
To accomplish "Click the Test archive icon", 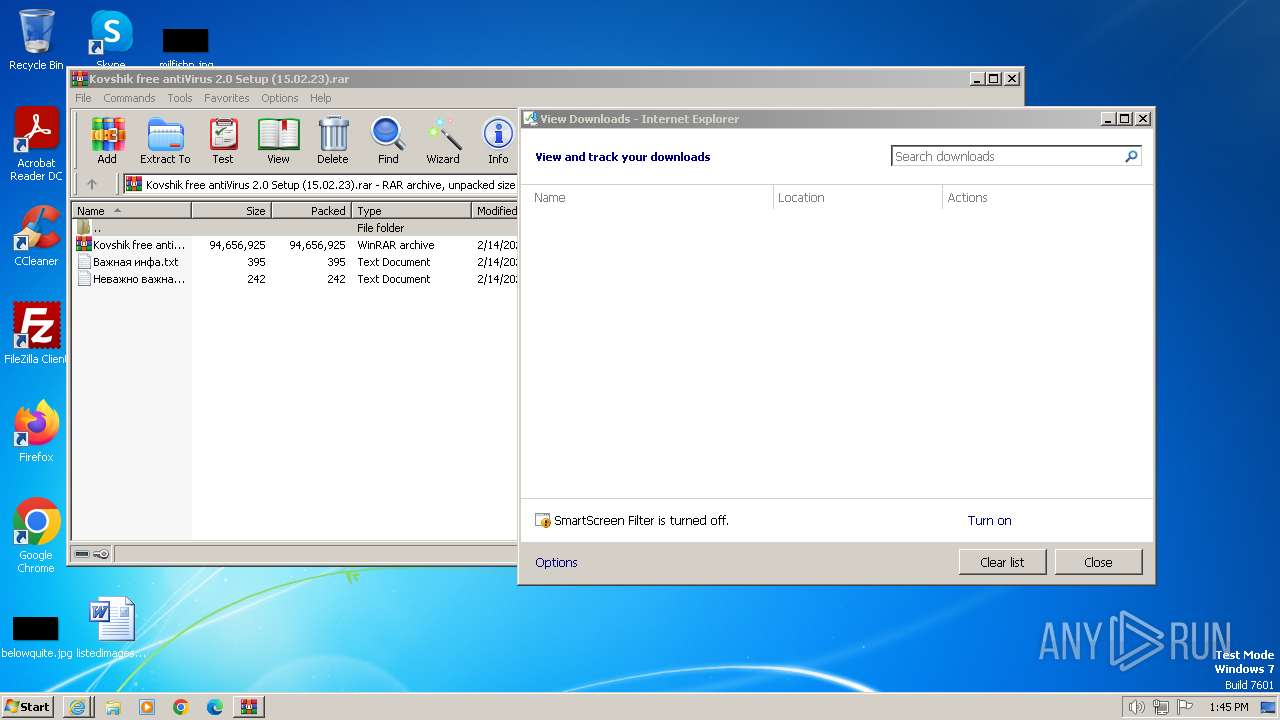I will 223,140.
